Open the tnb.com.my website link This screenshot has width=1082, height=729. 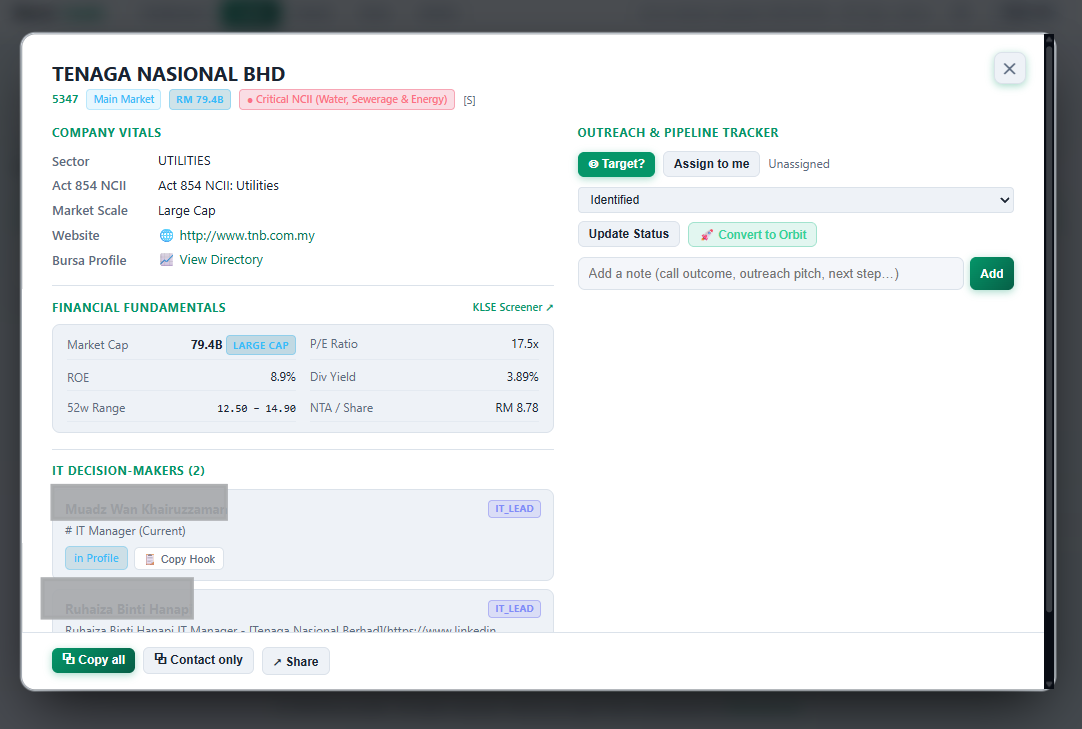pyautogui.click(x=247, y=235)
